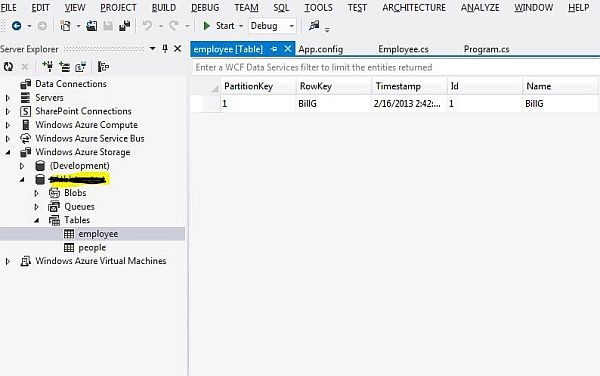This screenshot has height=376, width=600.
Task: Click the Add SharePoint Connection icon
Action: [x=80, y=67]
